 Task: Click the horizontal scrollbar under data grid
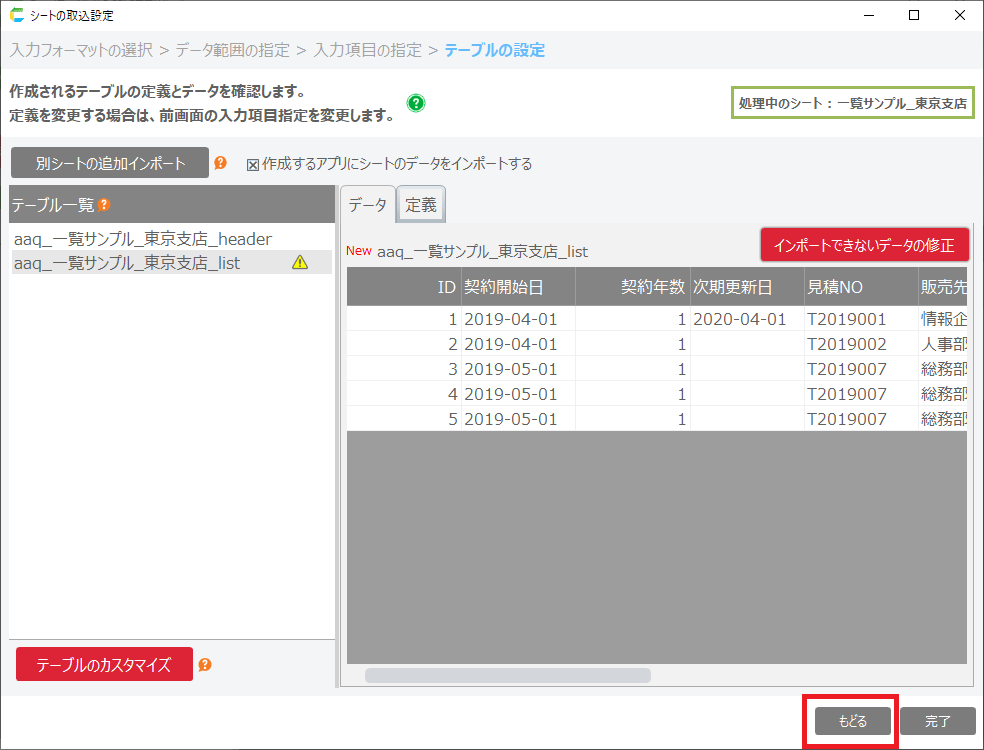pyautogui.click(x=507, y=675)
